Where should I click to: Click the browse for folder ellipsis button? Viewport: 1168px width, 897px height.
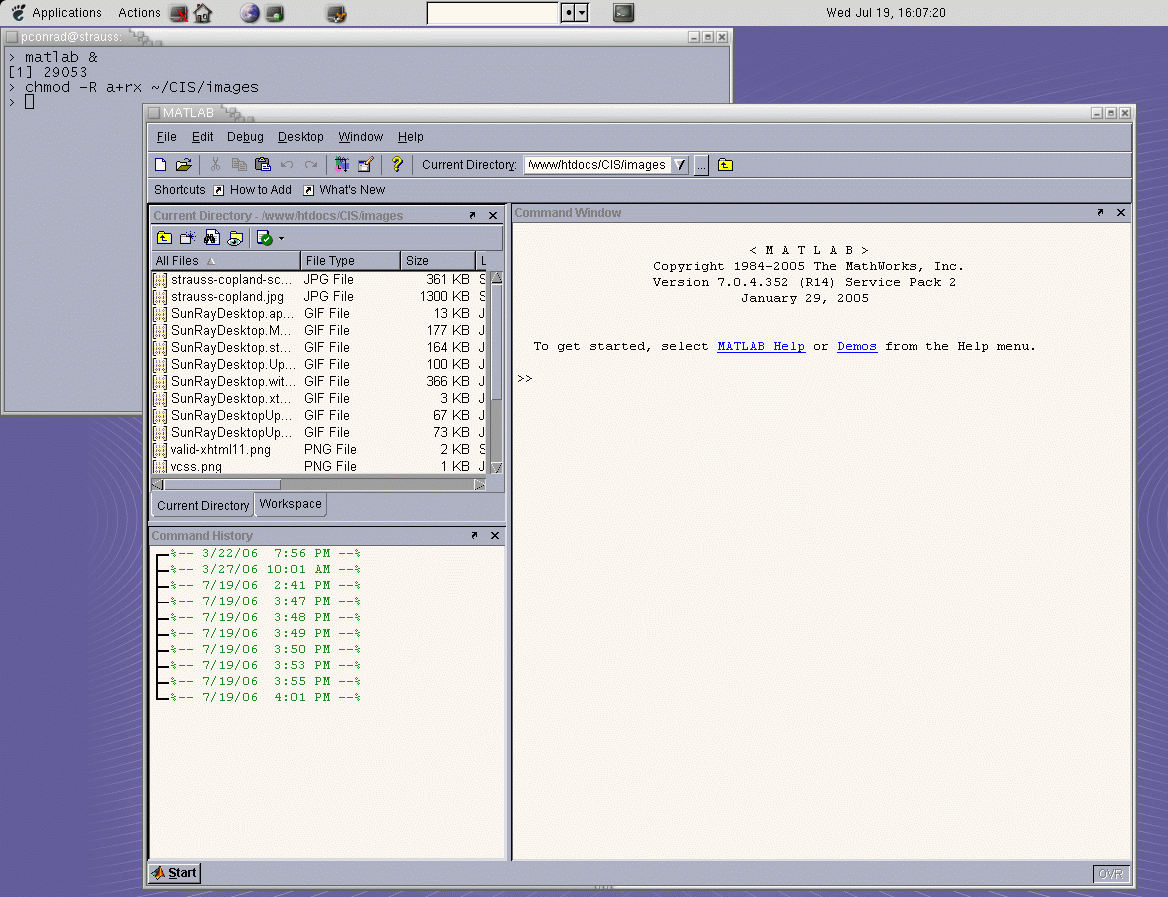click(x=701, y=165)
